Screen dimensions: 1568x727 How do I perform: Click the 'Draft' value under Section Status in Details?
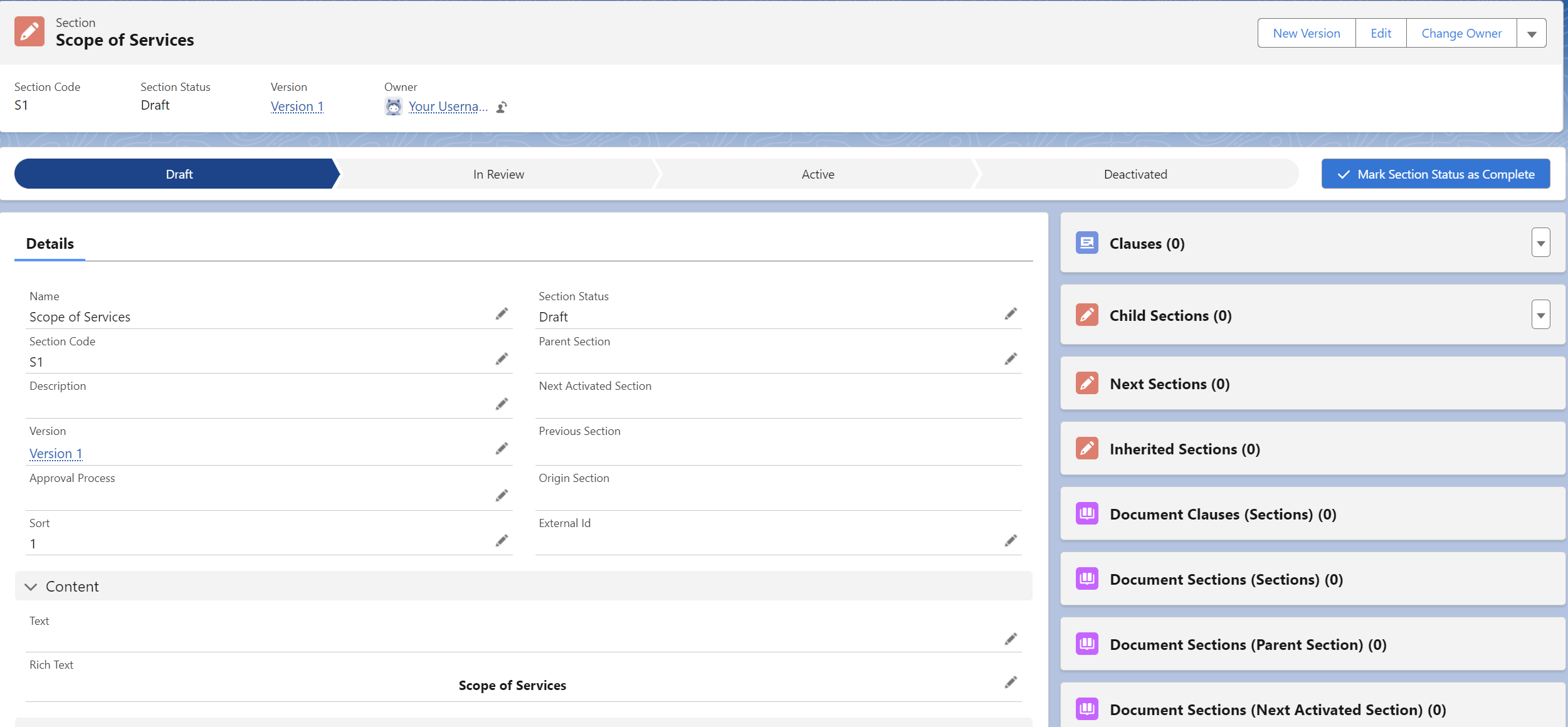tap(553, 316)
